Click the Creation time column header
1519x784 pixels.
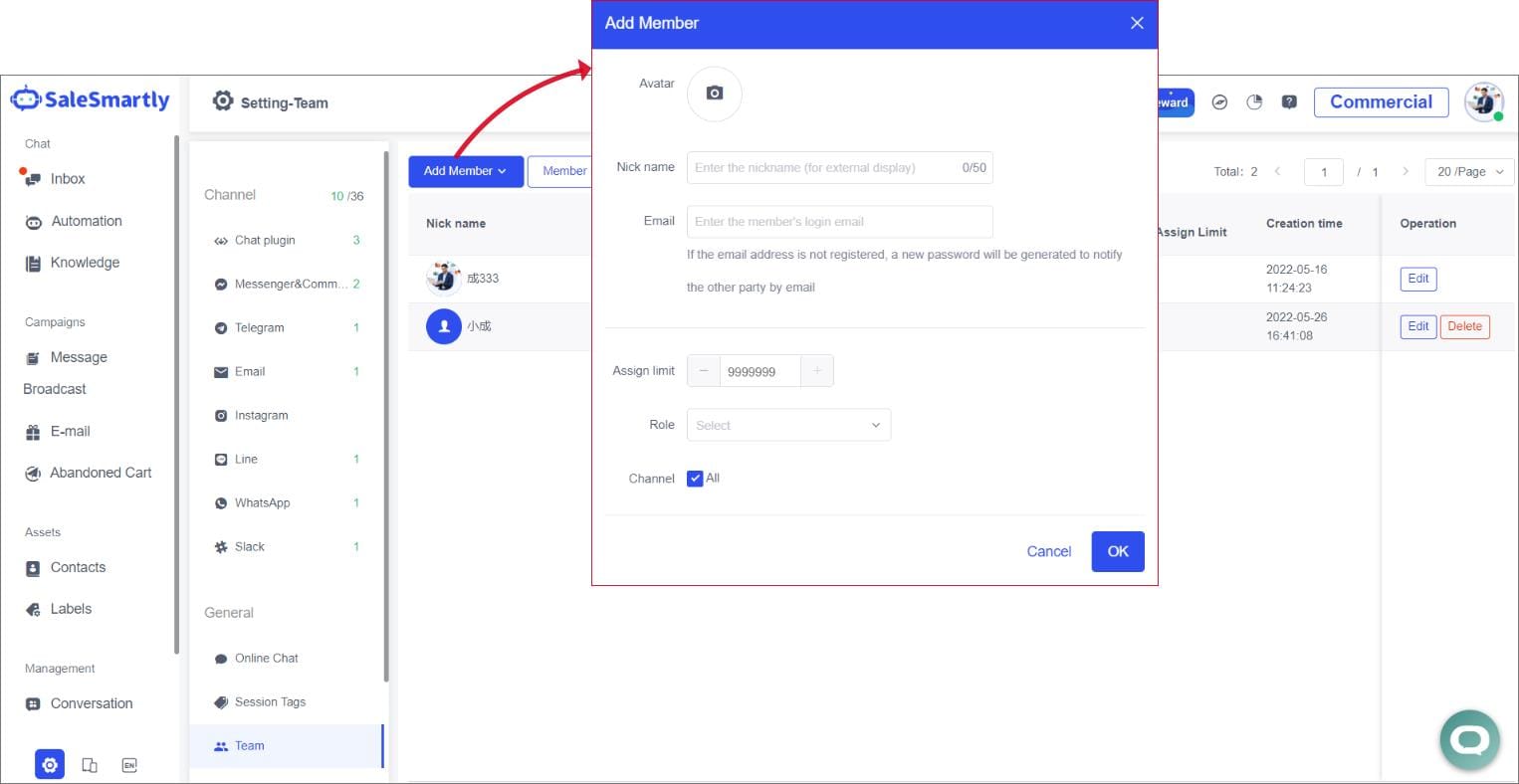click(x=1304, y=223)
